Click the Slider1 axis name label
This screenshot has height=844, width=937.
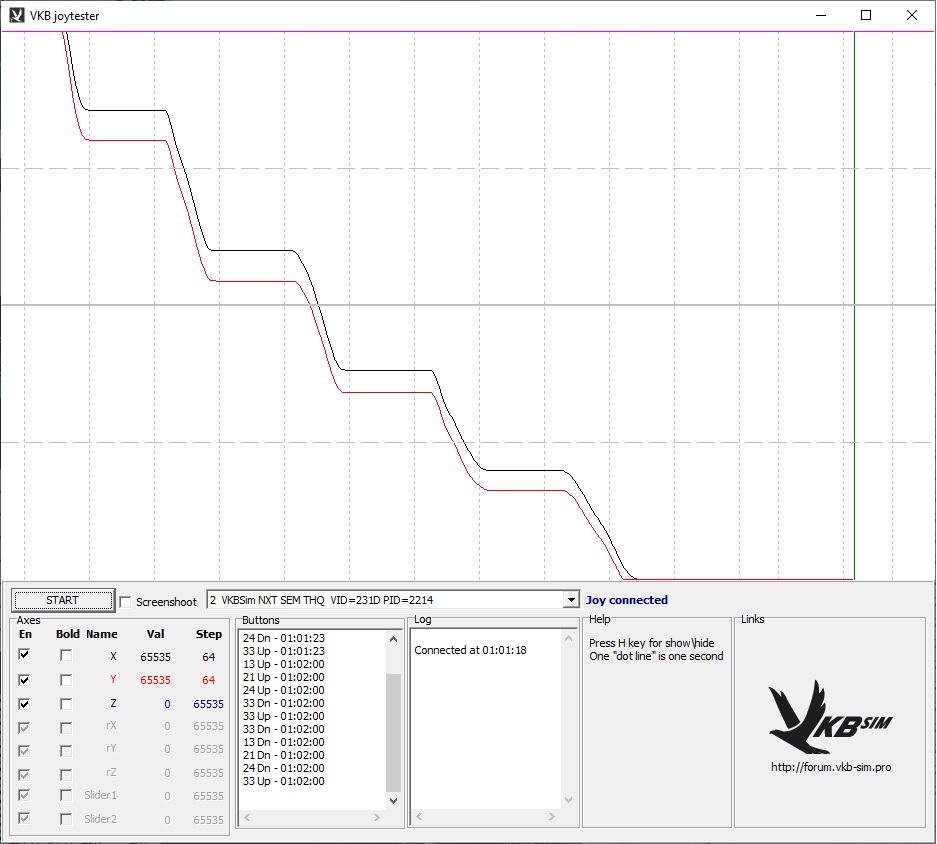point(100,795)
